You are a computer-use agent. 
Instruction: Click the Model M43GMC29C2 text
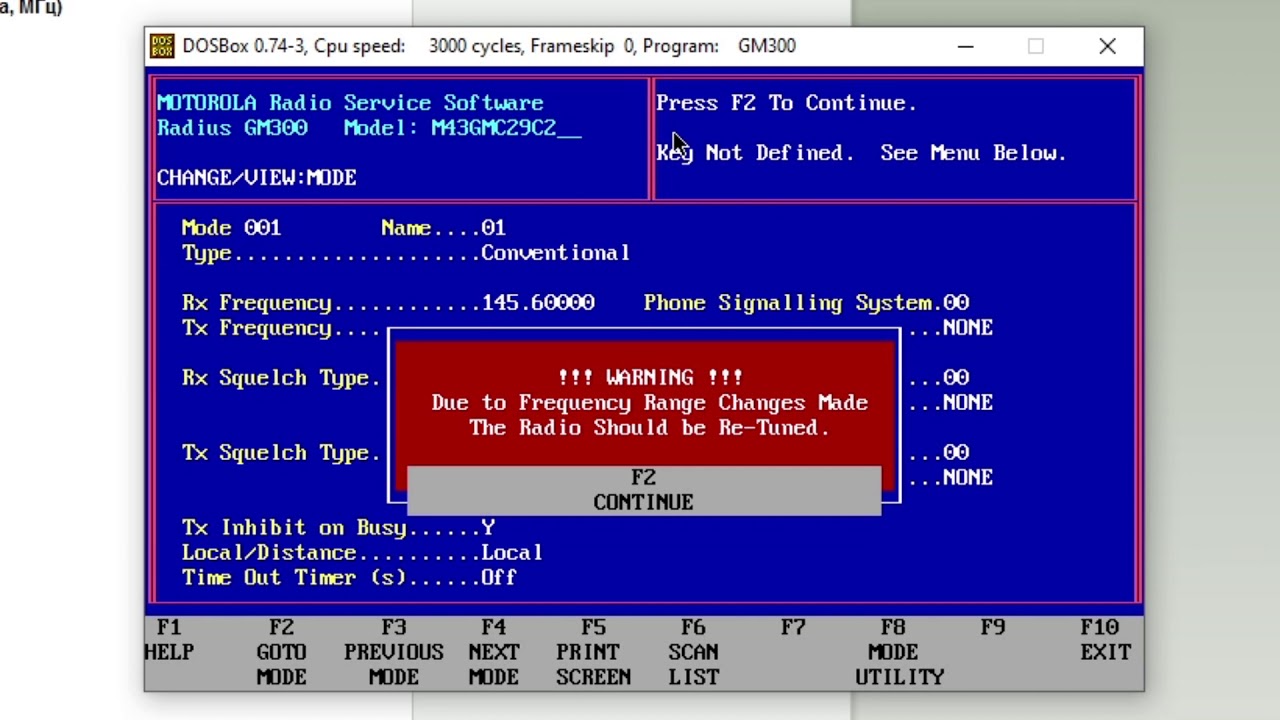(x=462, y=128)
